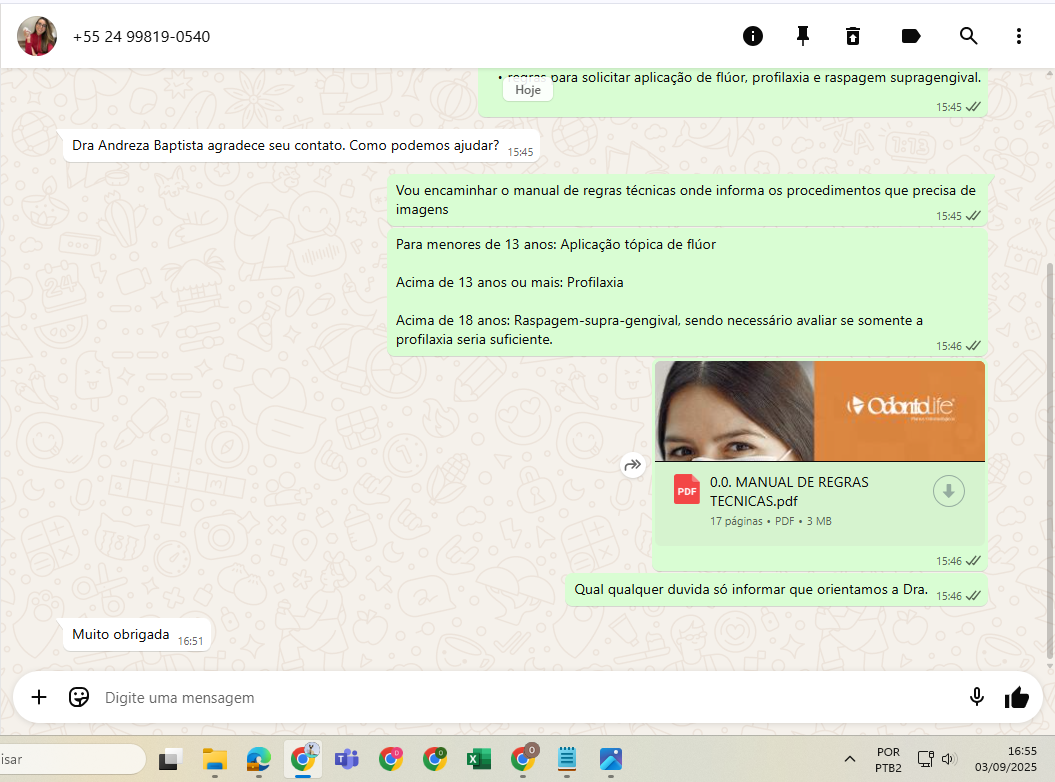Open the attach plus icon
This screenshot has width=1055, height=782.
tap(39, 697)
